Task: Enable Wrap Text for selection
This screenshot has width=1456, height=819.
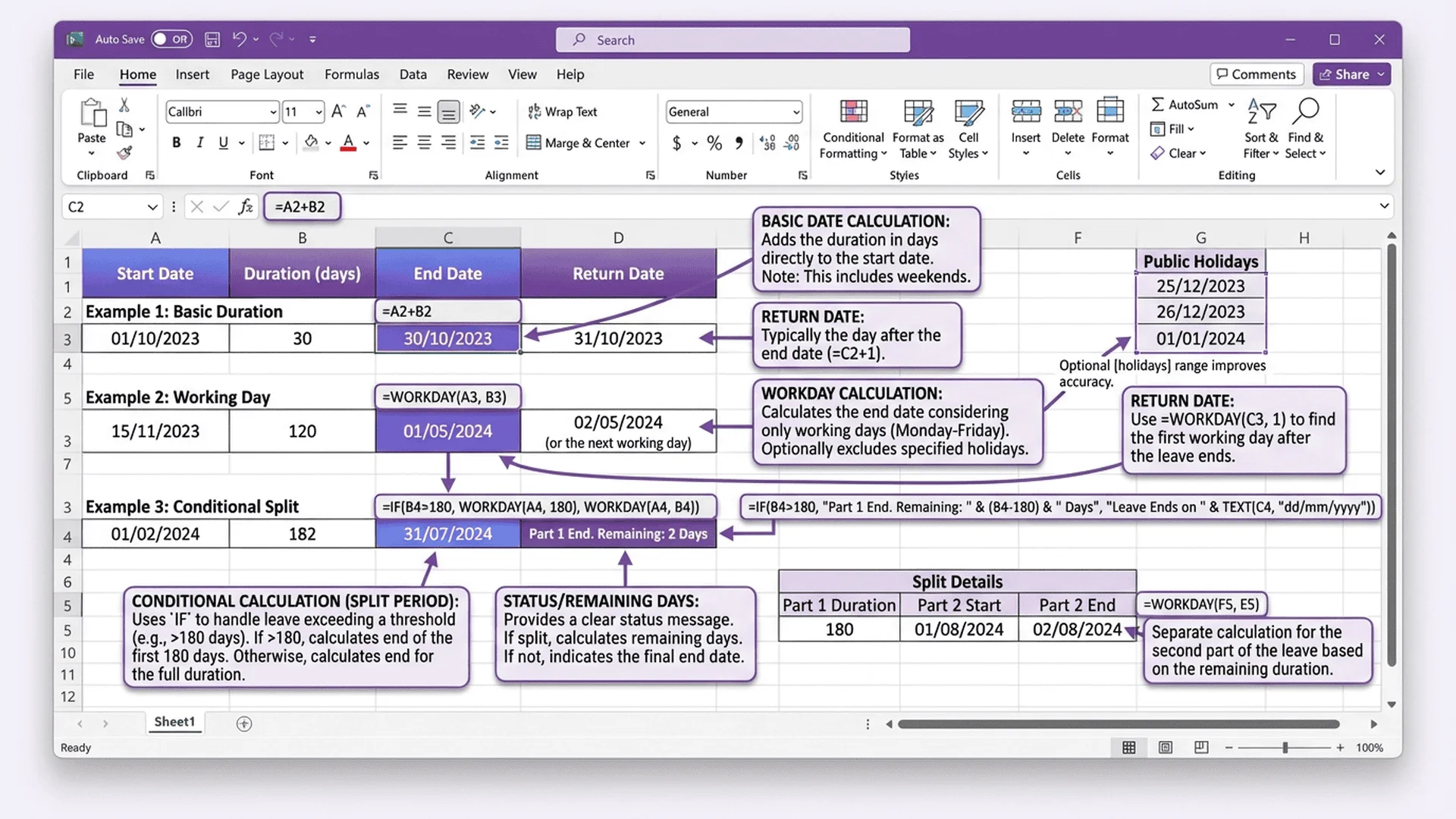Action: (x=563, y=111)
